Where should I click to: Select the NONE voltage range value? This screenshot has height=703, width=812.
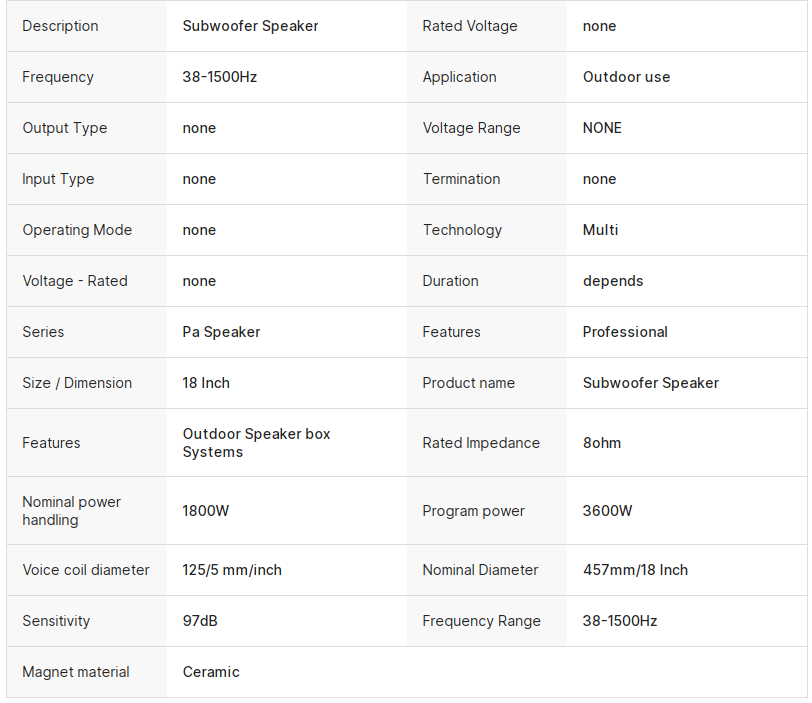602,128
